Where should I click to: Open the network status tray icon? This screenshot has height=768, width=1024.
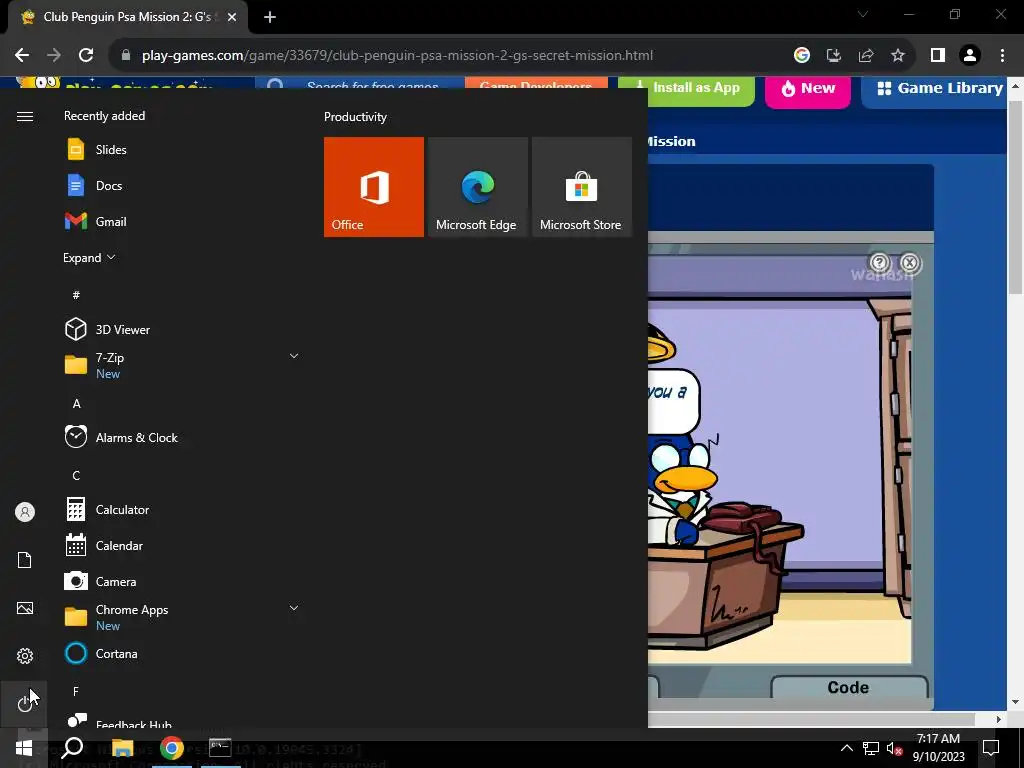coord(871,748)
